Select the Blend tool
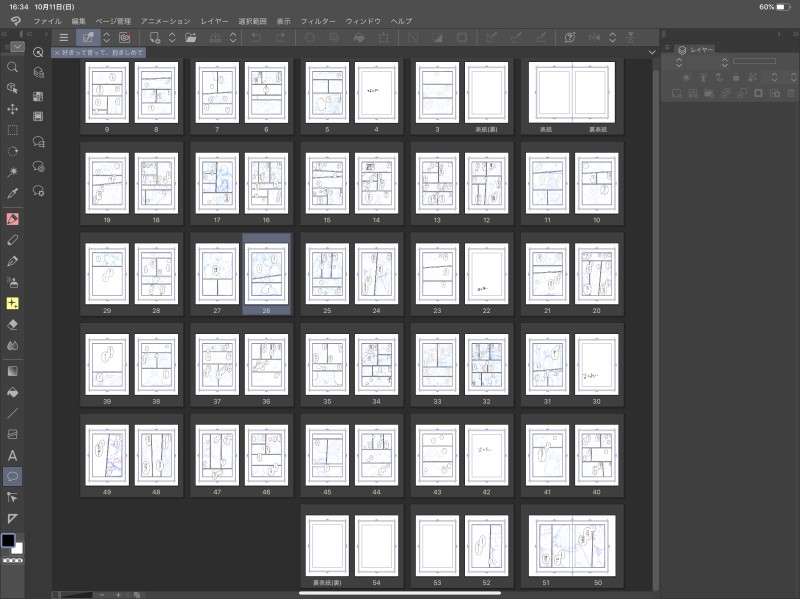The height and width of the screenshot is (599, 800). coord(12,345)
